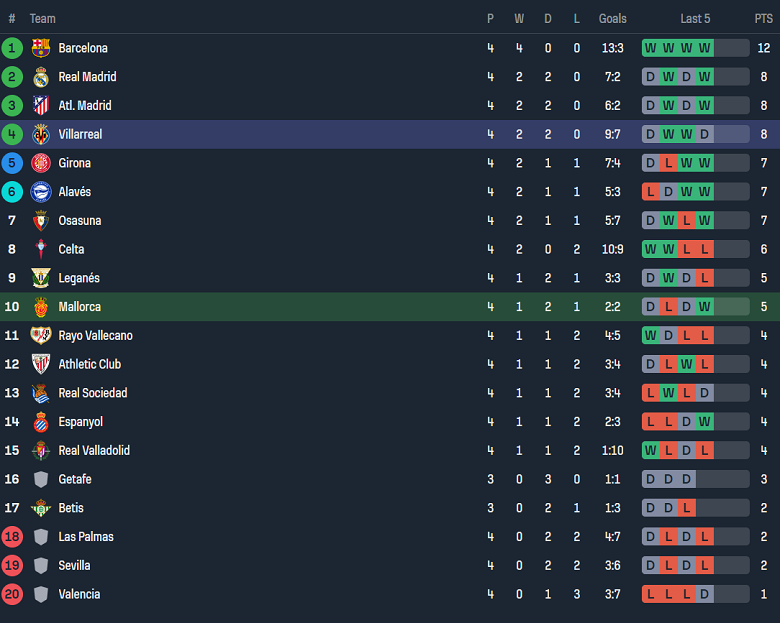Click the Athletic Club crest icon

pos(41,365)
